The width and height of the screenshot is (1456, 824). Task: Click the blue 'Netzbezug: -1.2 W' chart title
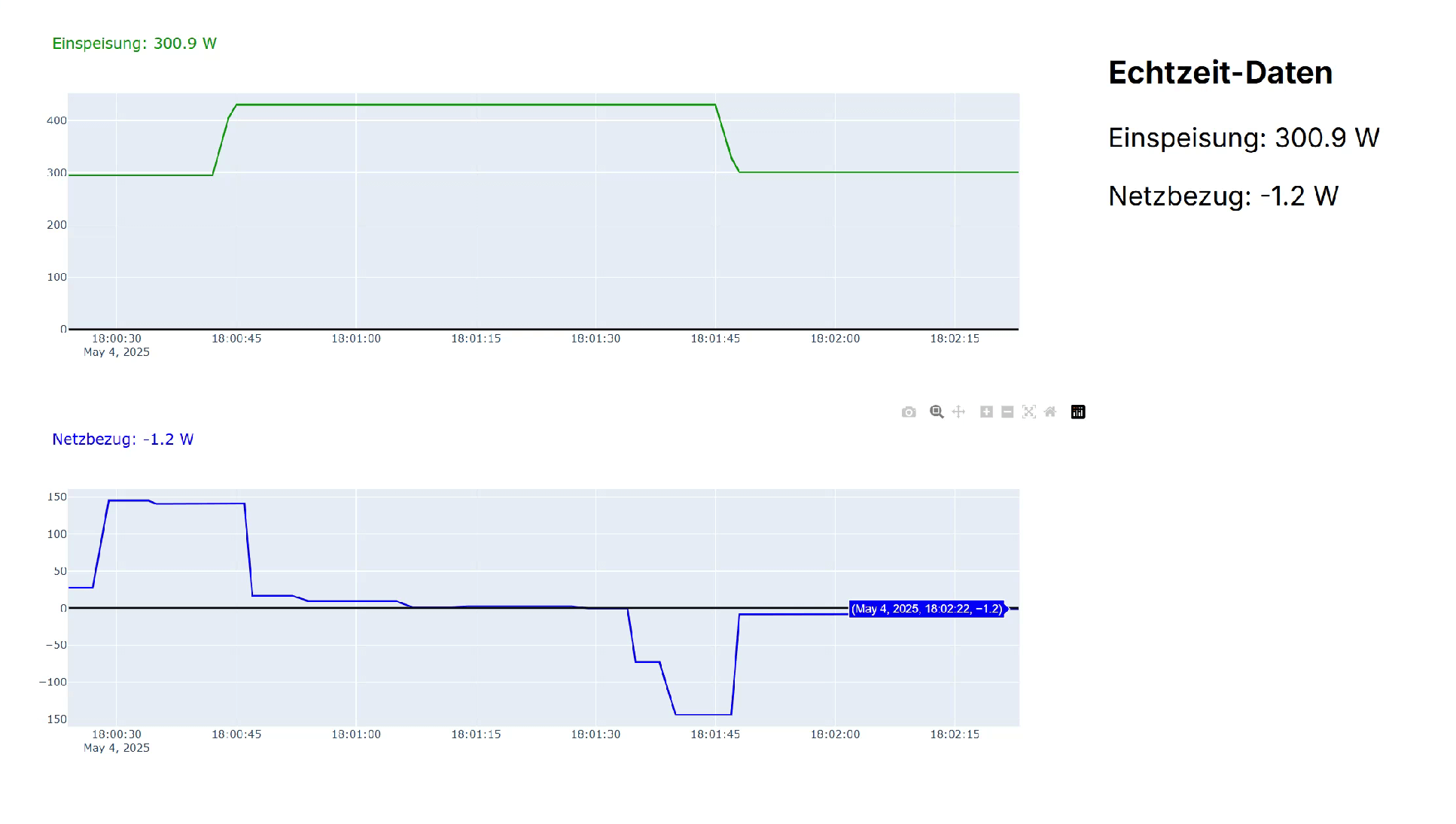(x=123, y=439)
